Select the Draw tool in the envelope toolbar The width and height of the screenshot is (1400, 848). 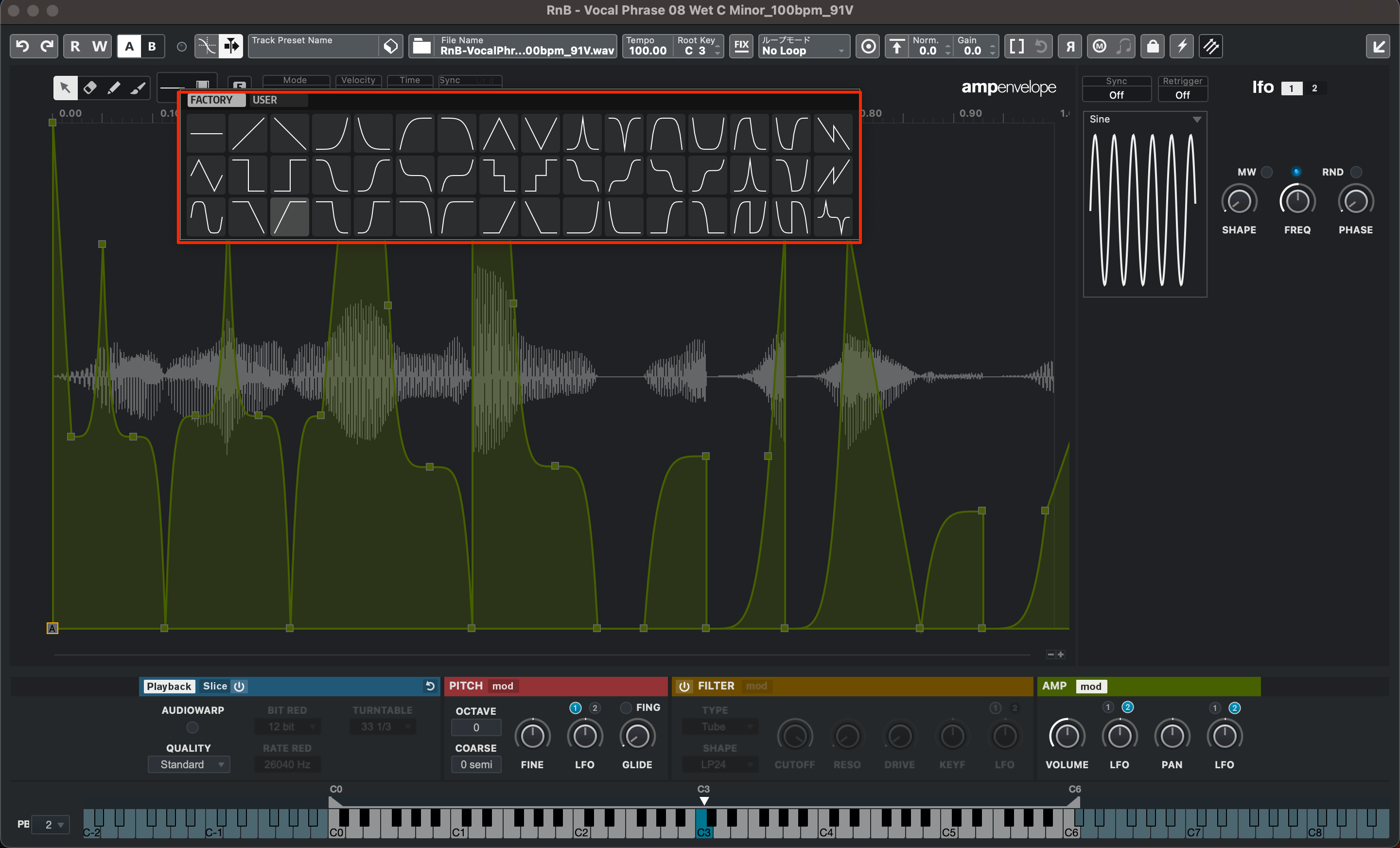pyautogui.click(x=114, y=88)
